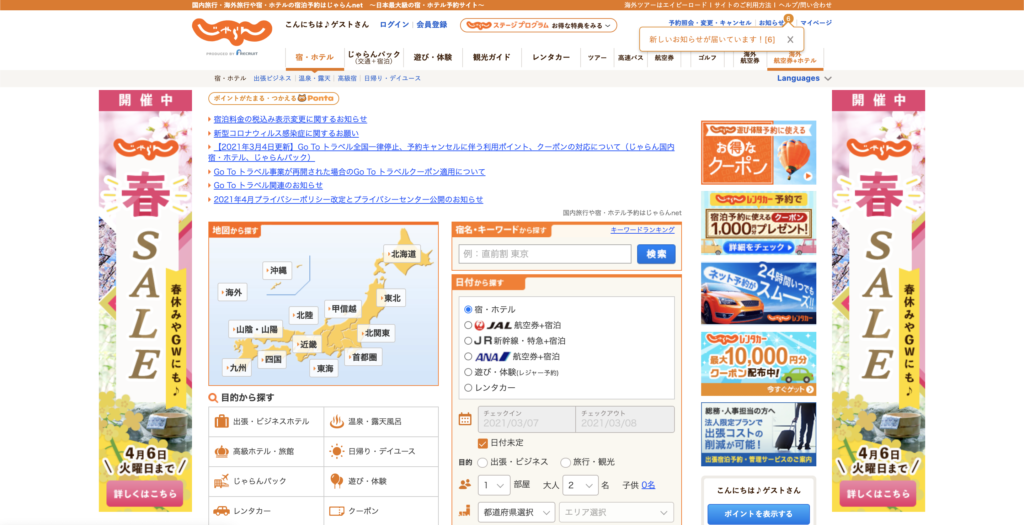Open the じゃらんパック tab

[374, 57]
